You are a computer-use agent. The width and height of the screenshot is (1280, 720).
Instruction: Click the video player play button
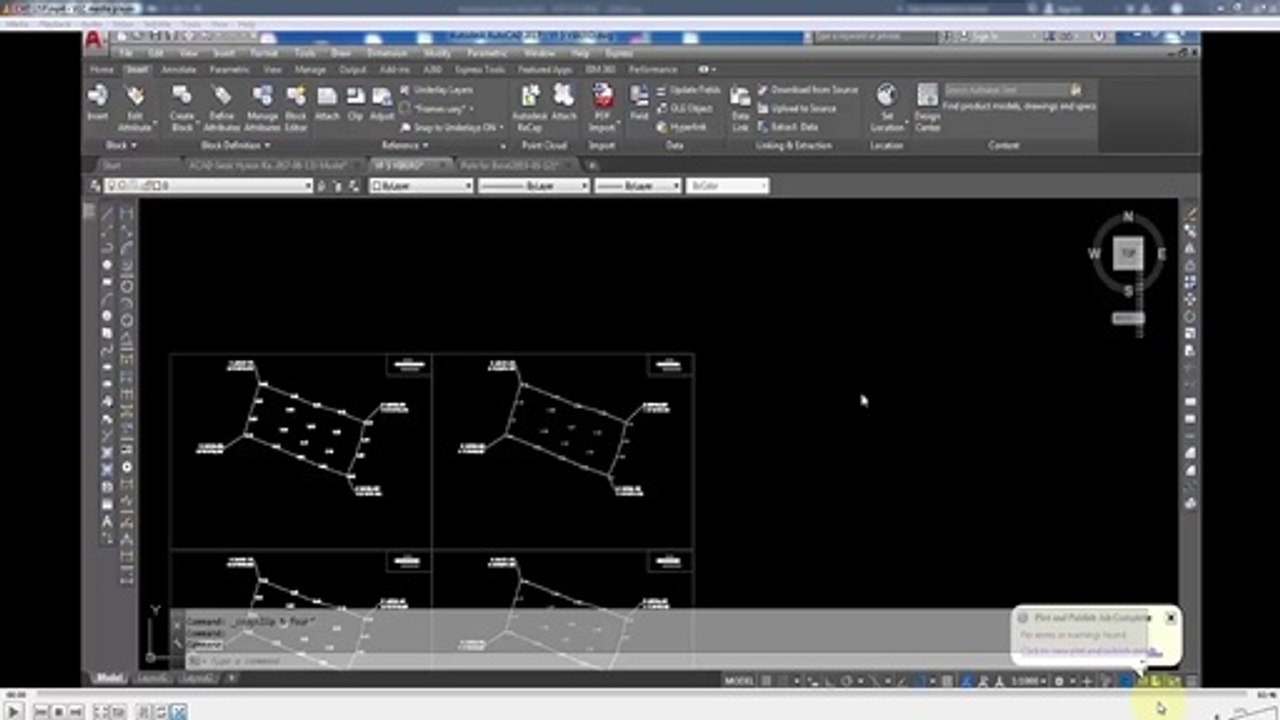click(14, 711)
